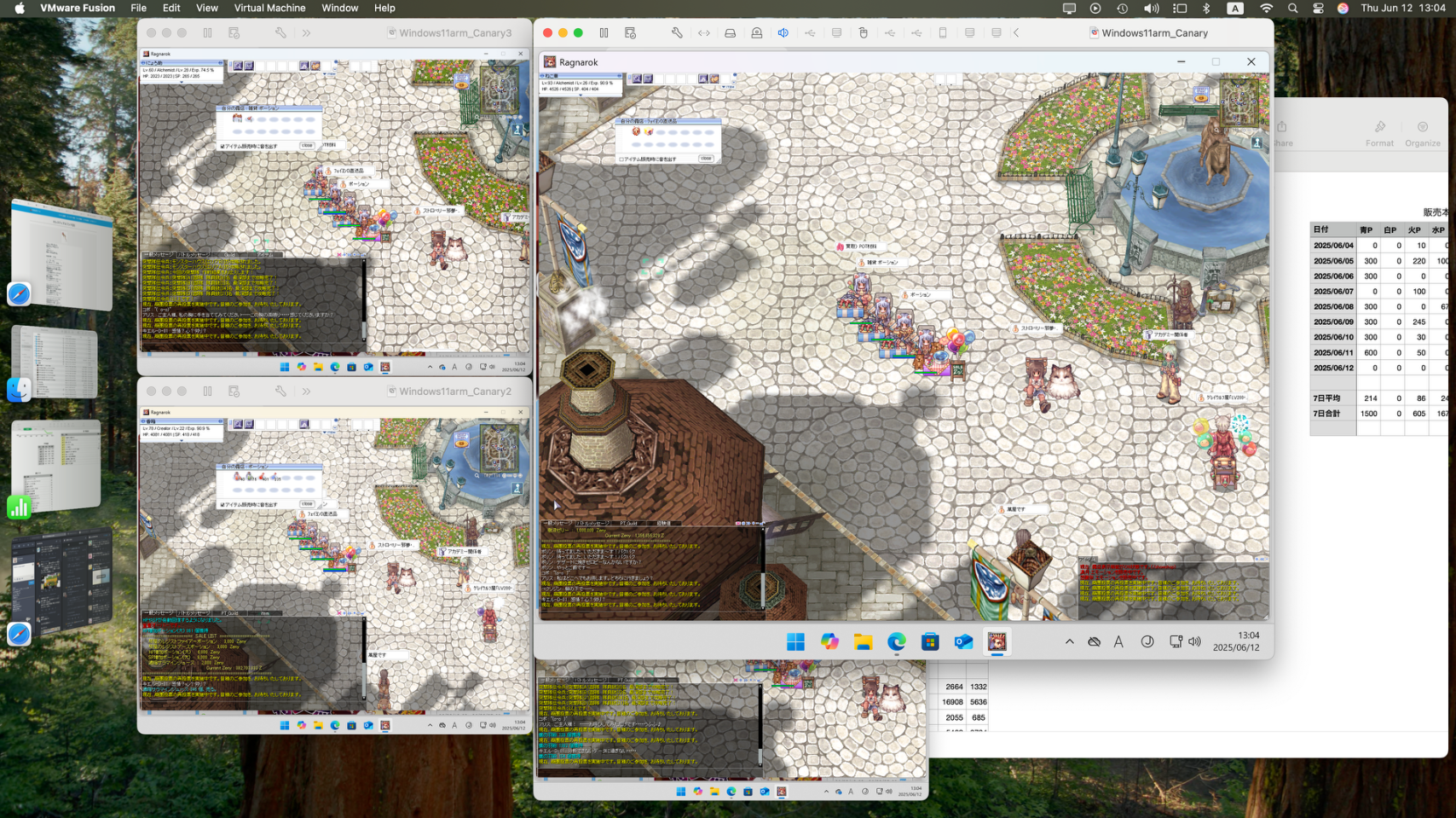Launch Microsoft Edge in main Canary taskbar
This screenshot has height=818, width=1456.
coord(896,641)
